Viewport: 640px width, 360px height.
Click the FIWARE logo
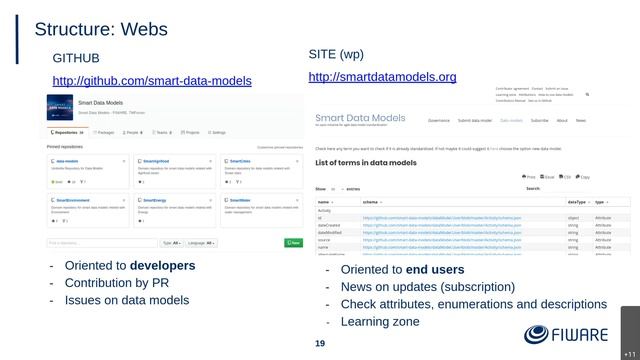tap(566, 335)
